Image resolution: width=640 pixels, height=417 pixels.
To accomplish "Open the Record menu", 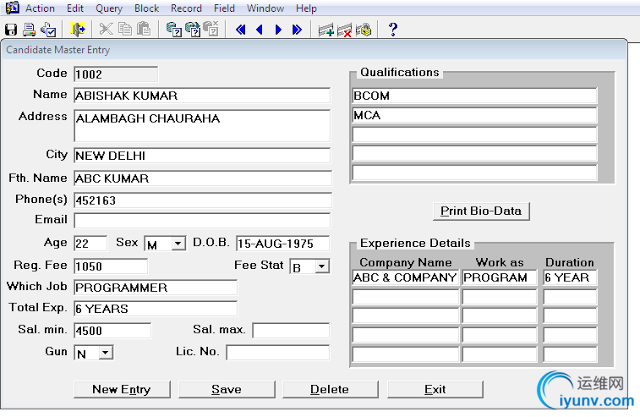I will (186, 8).
